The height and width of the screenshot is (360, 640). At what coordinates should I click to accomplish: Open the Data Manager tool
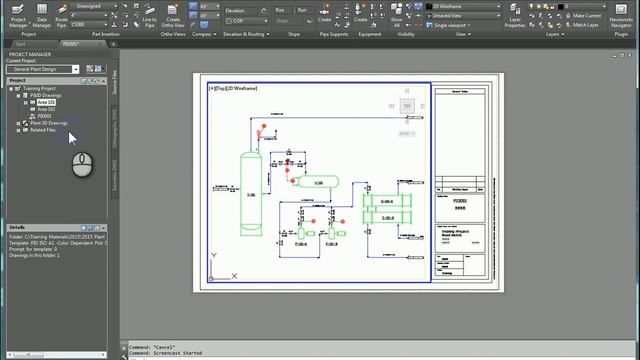[x=42, y=16]
